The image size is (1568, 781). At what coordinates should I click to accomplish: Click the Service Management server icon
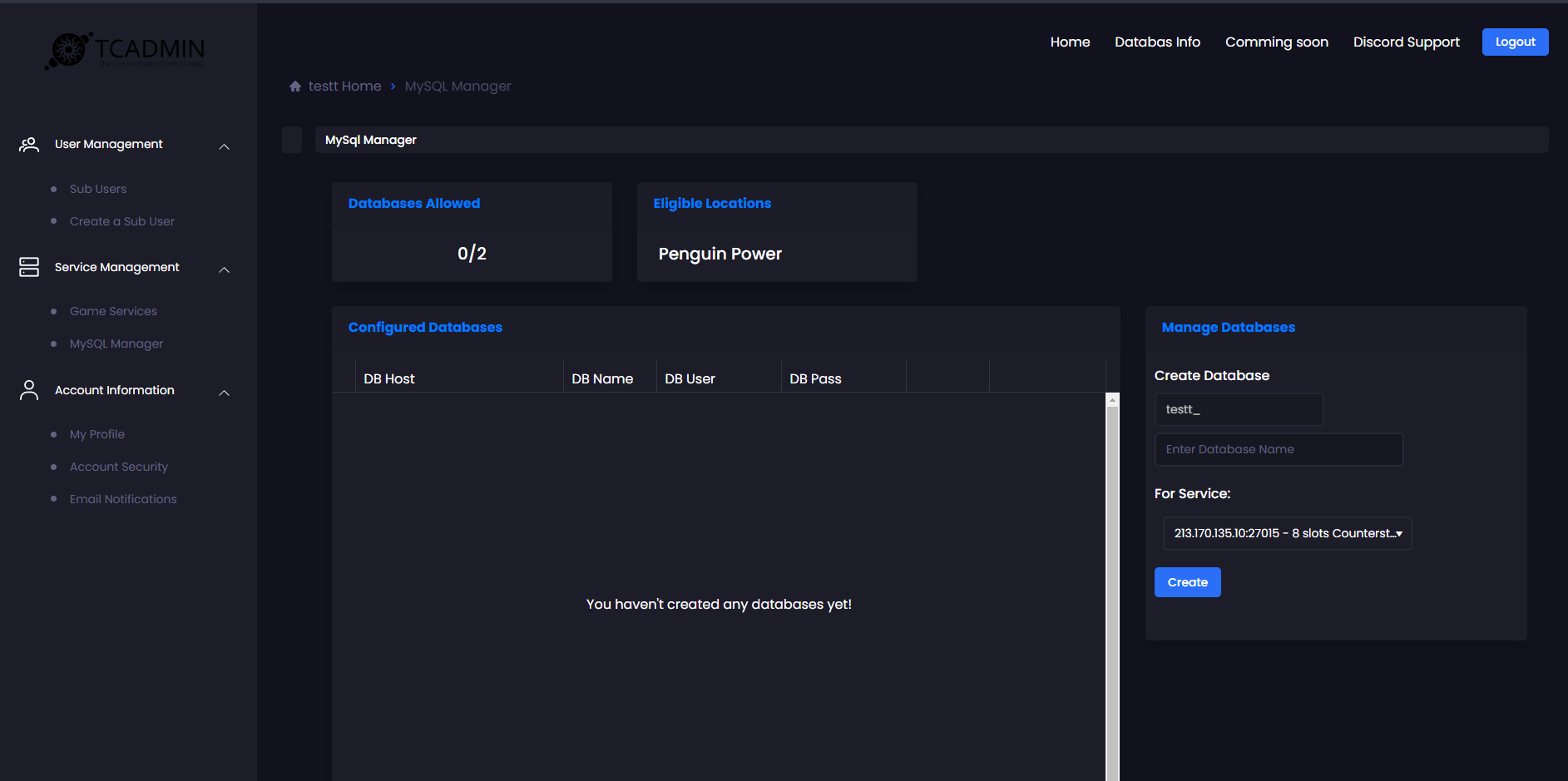[29, 267]
